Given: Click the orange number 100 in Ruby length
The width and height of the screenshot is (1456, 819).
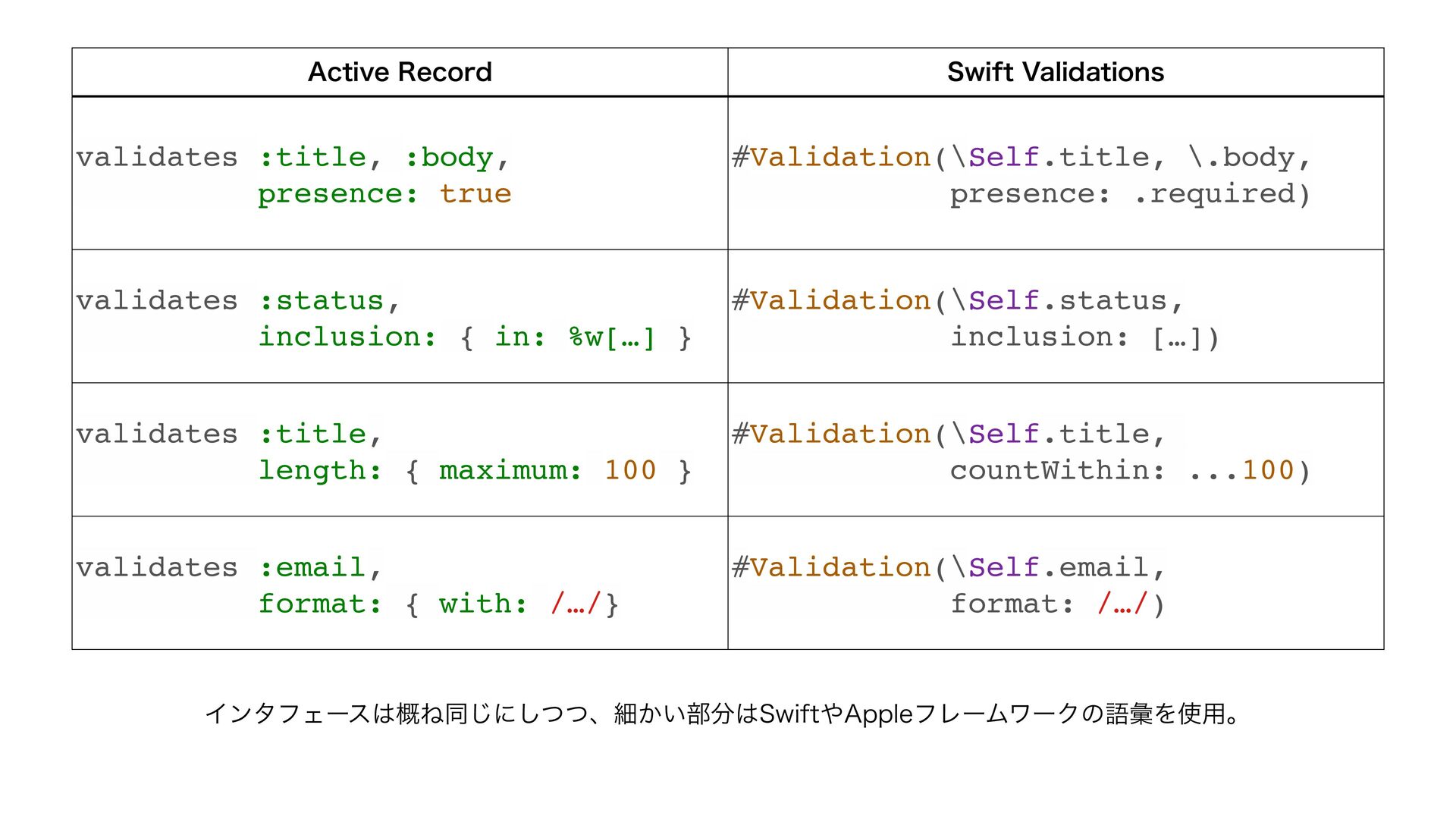Looking at the screenshot, I should point(629,471).
